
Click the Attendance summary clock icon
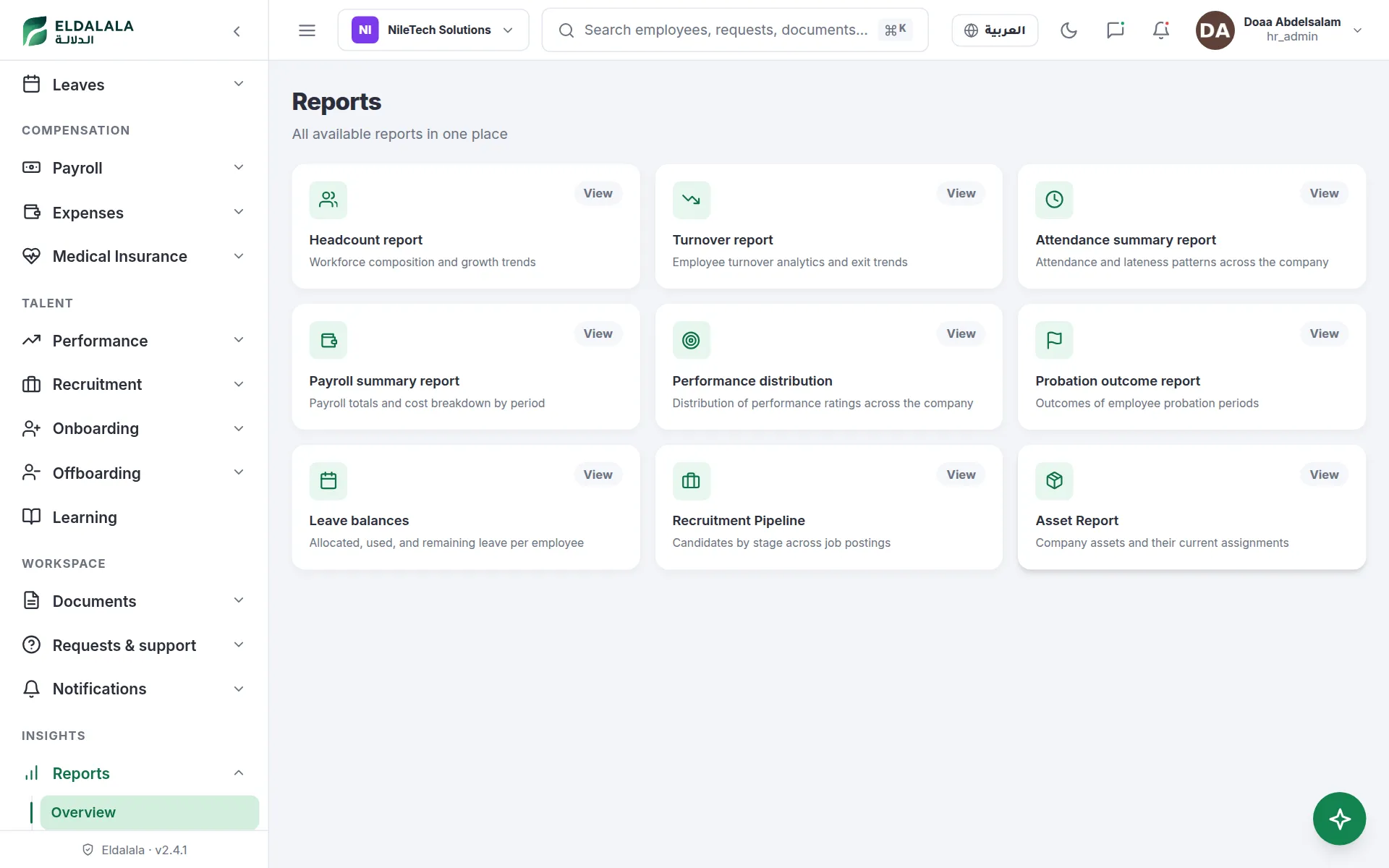pyautogui.click(x=1054, y=200)
